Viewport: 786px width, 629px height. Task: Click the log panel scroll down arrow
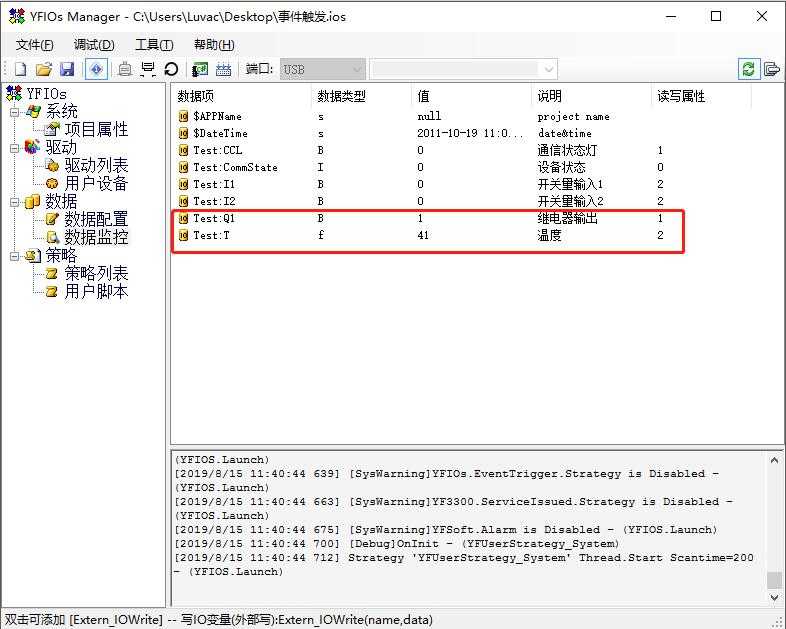(774, 597)
